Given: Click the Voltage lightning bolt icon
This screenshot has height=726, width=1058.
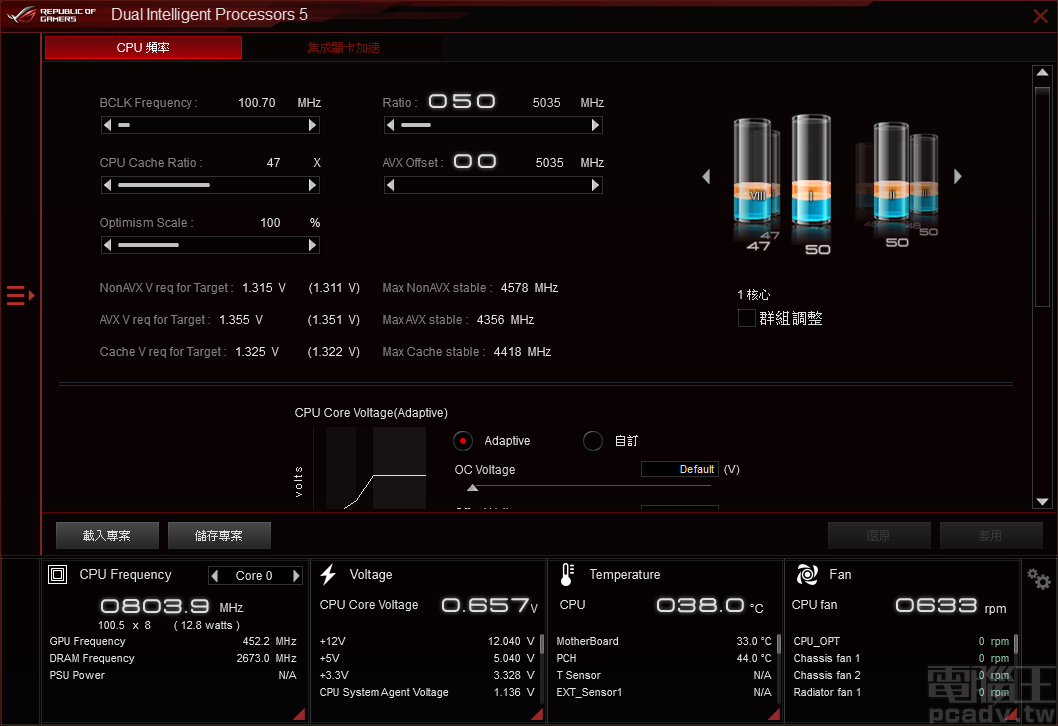Looking at the screenshot, I should 328,575.
